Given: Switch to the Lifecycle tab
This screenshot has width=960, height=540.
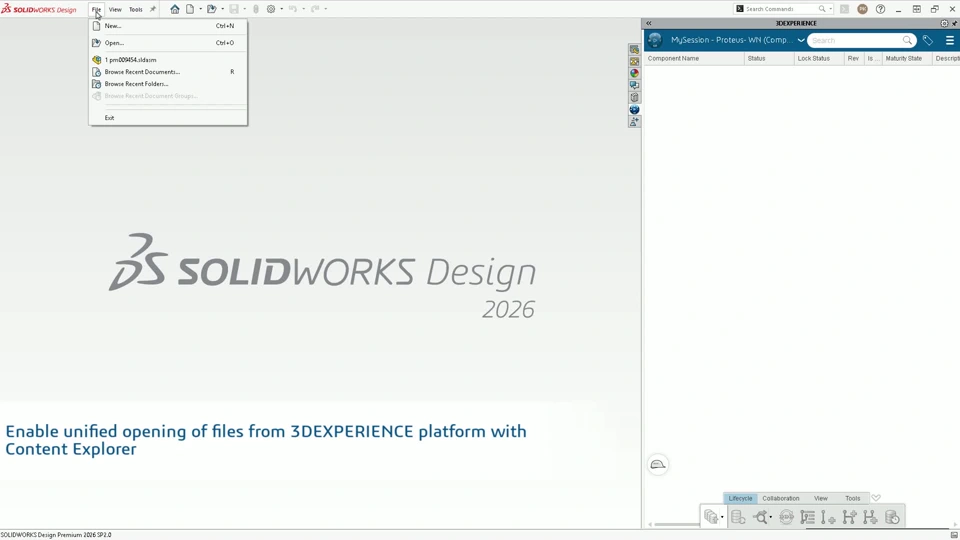Looking at the screenshot, I should tap(740, 498).
